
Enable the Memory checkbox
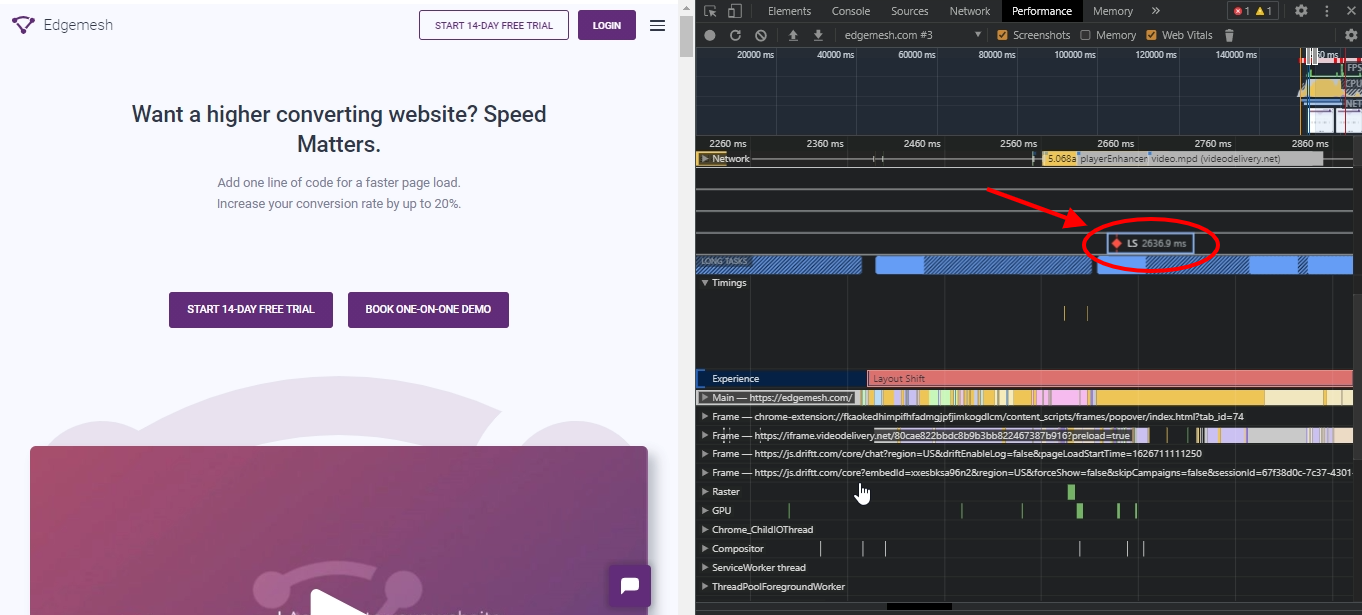(1085, 35)
